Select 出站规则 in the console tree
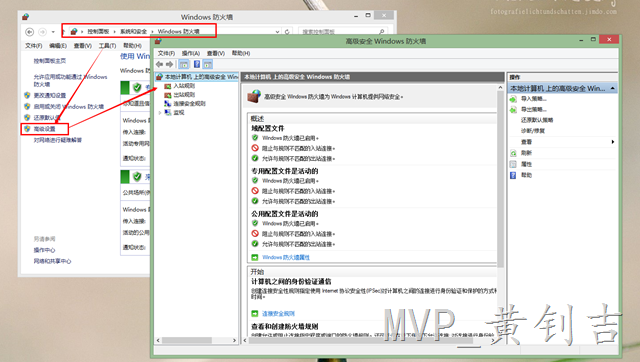640x362 pixels. click(184, 95)
